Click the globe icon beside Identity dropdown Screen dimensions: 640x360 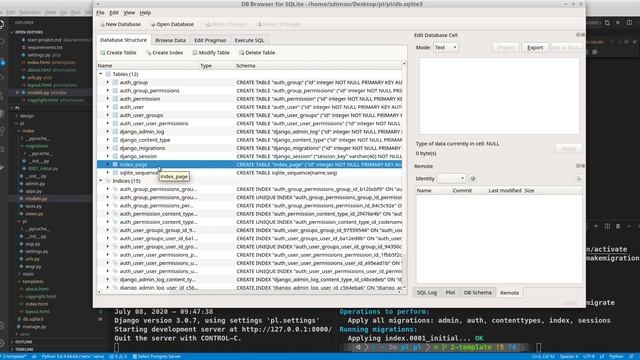pos(473,178)
